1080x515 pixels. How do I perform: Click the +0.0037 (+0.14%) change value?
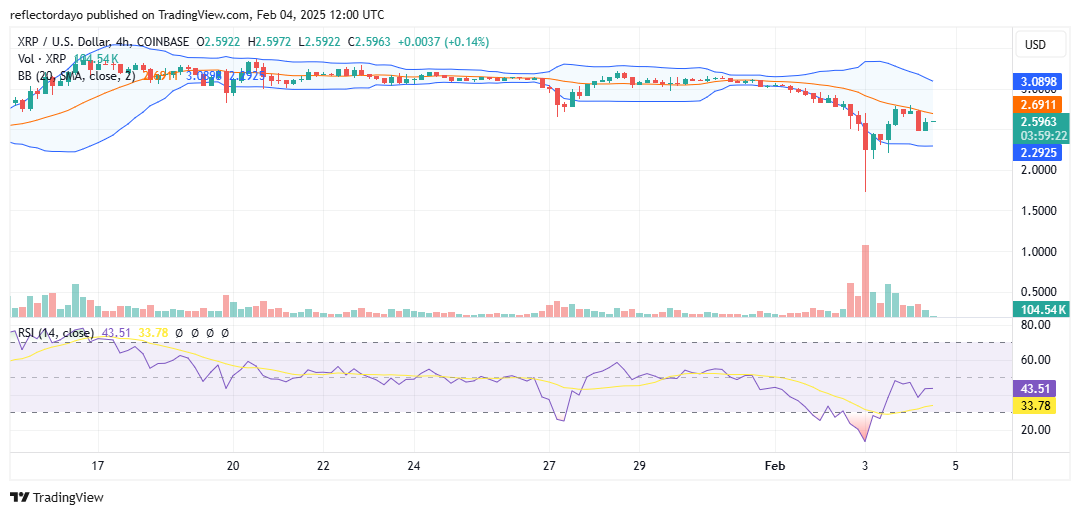pyautogui.click(x=442, y=42)
